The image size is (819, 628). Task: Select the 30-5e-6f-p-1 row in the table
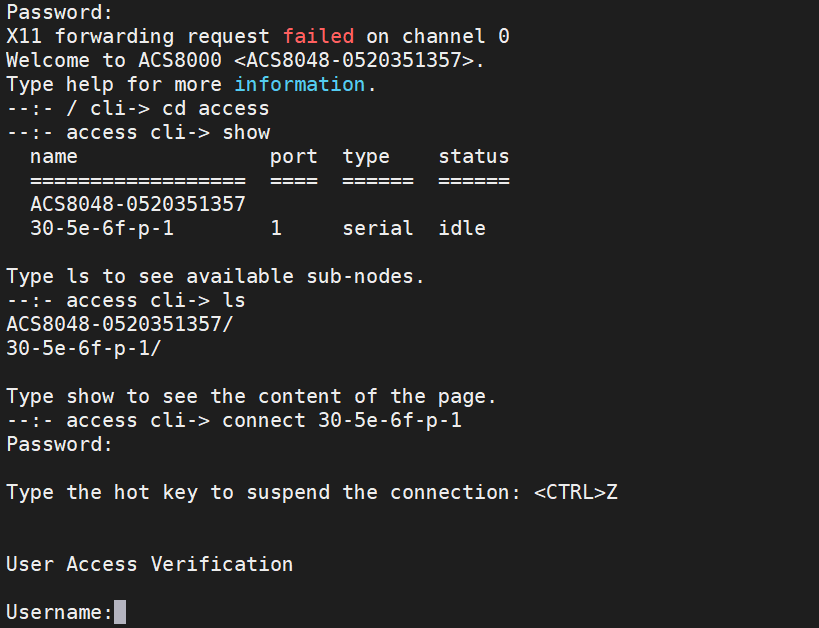click(x=102, y=228)
